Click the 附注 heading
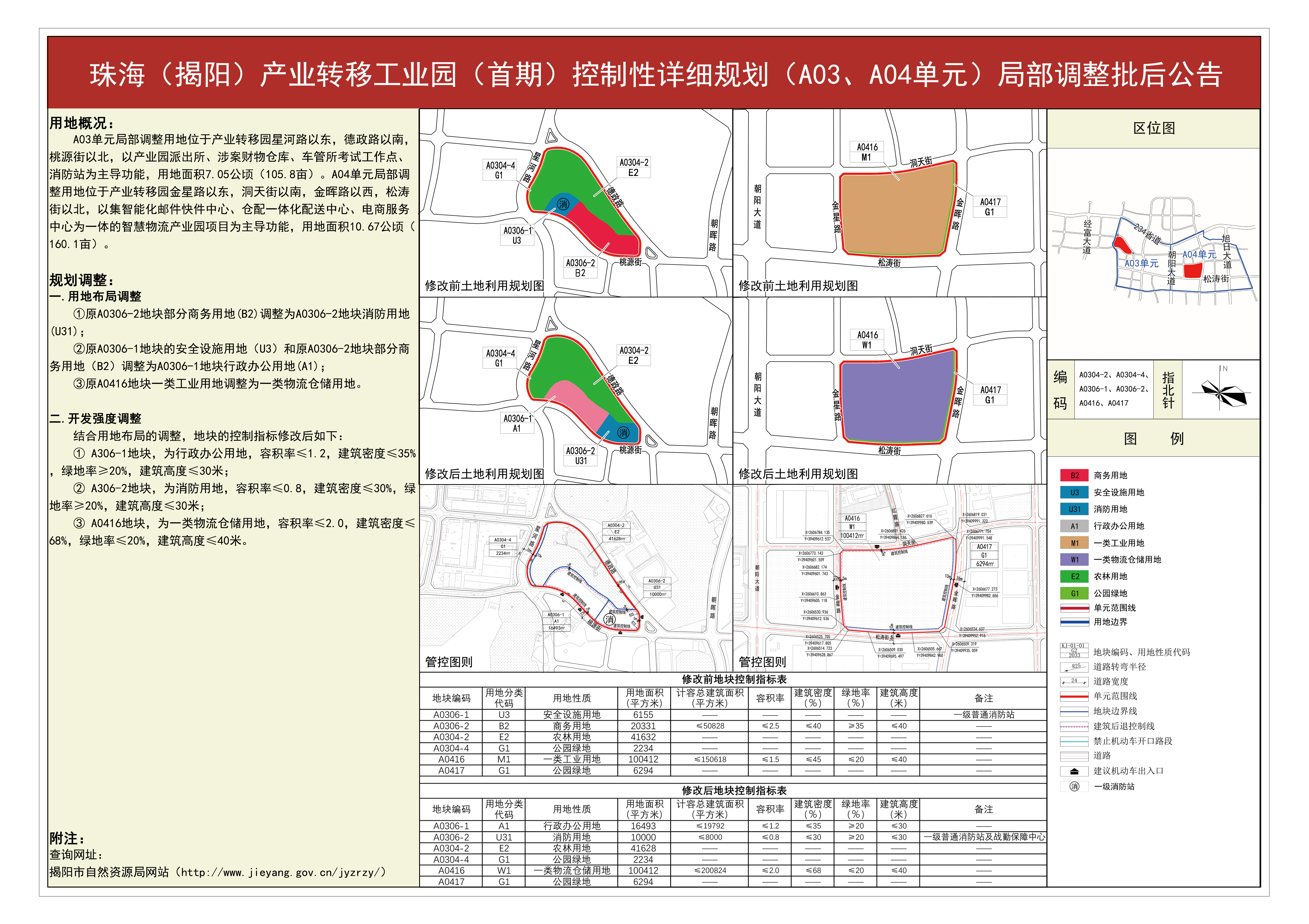 click(x=67, y=838)
